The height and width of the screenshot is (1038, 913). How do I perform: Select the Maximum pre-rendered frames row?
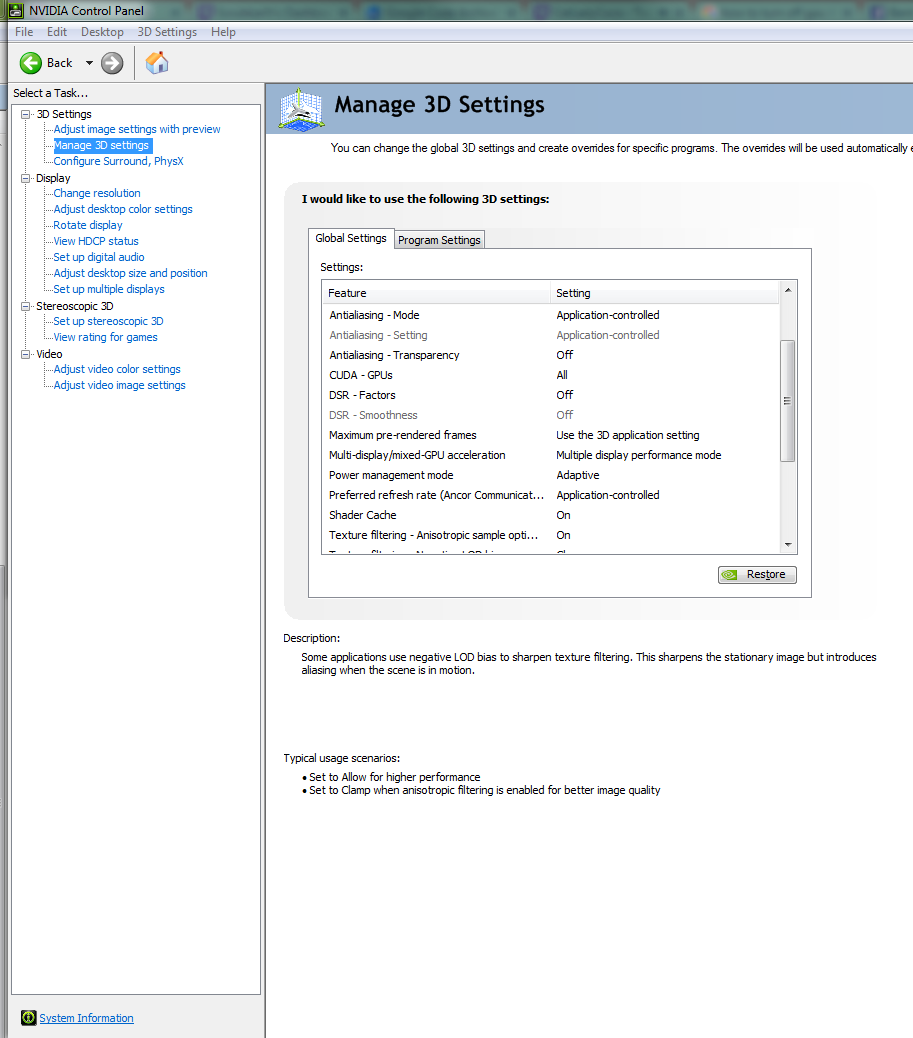[552, 435]
